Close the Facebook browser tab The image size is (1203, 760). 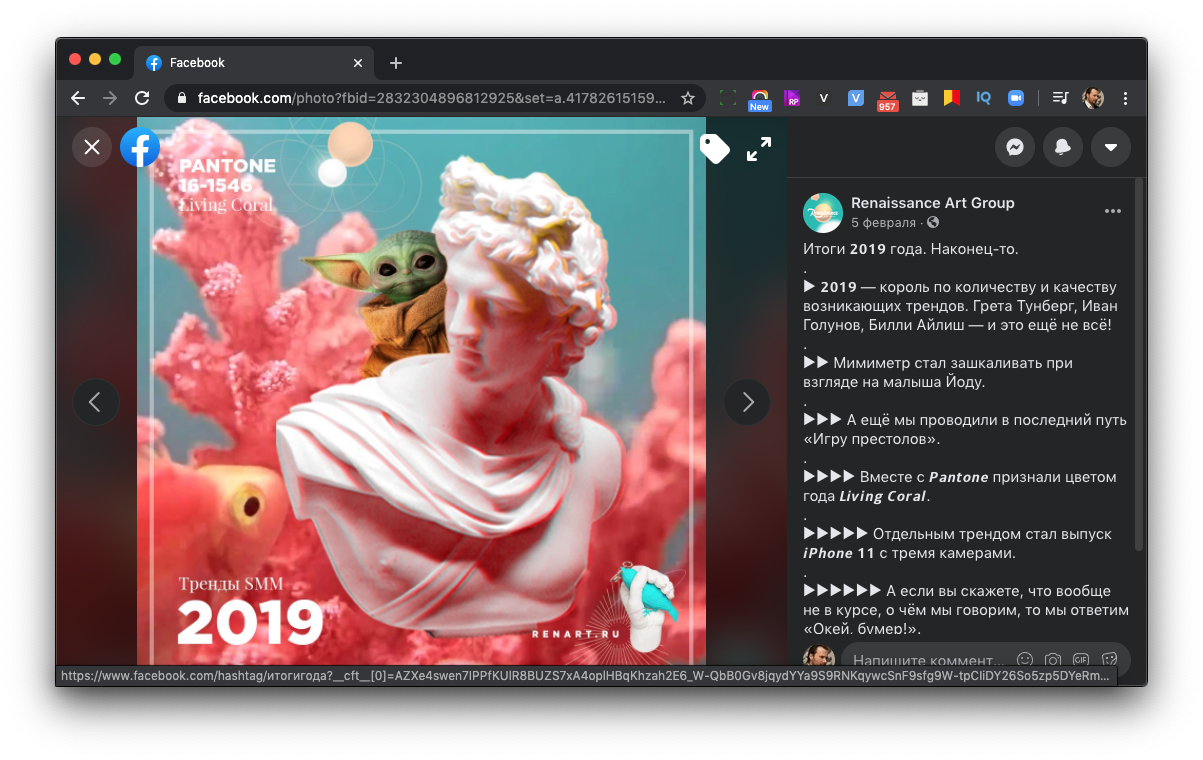358,63
